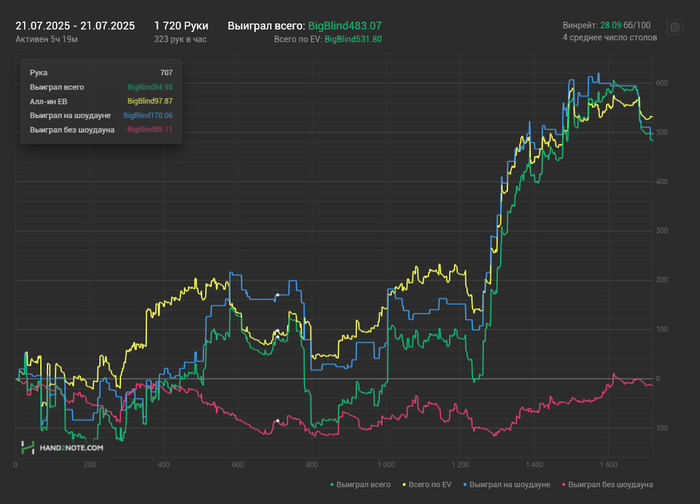Toggle the Выиграл без шоудауна legend series
This screenshot has width=700, height=504.
607,484
